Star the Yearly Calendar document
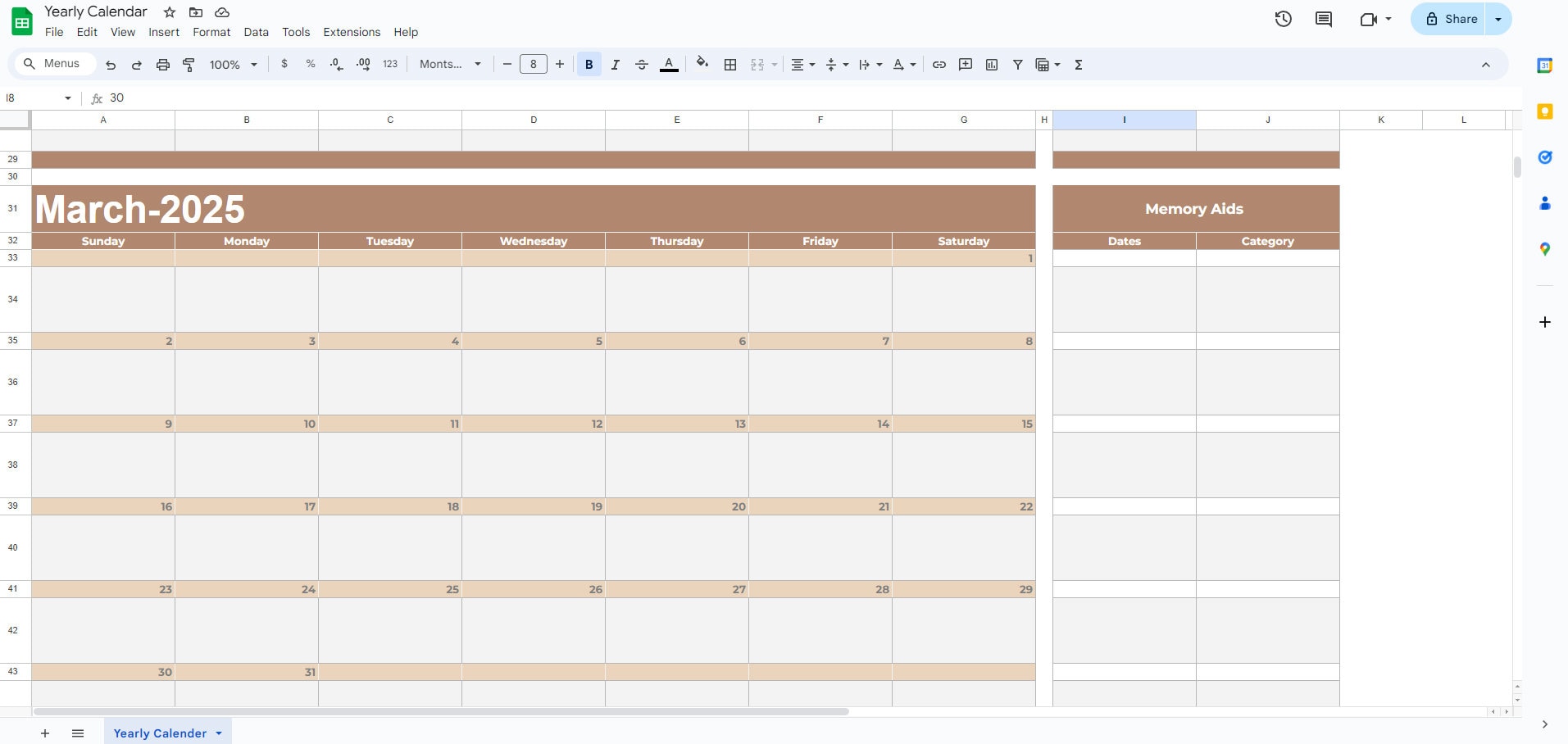Screen dimensions: 1568x744 [x=170, y=12]
